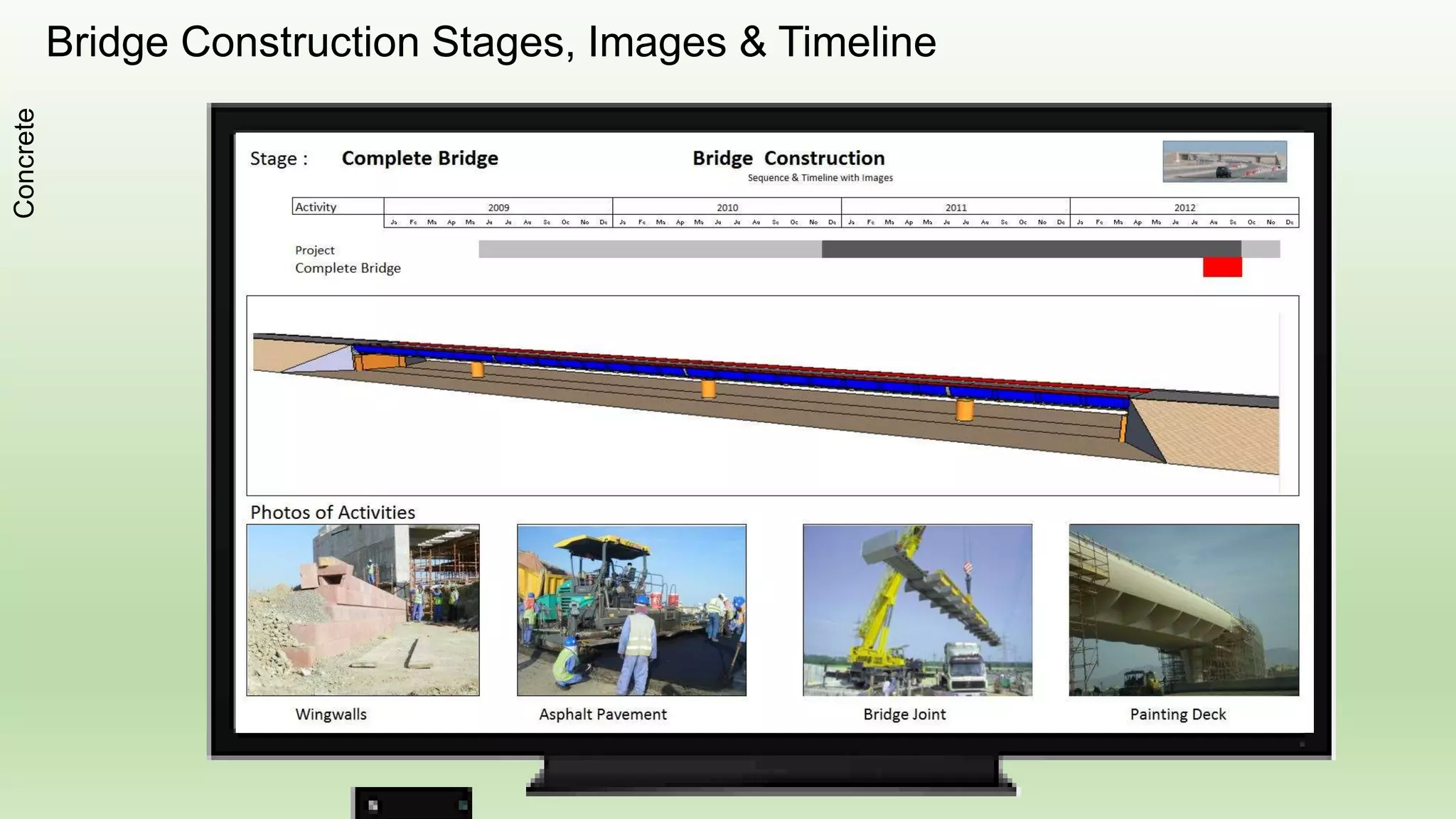Select the 2012 year header
The height and width of the screenshot is (819, 1456).
click(1184, 207)
